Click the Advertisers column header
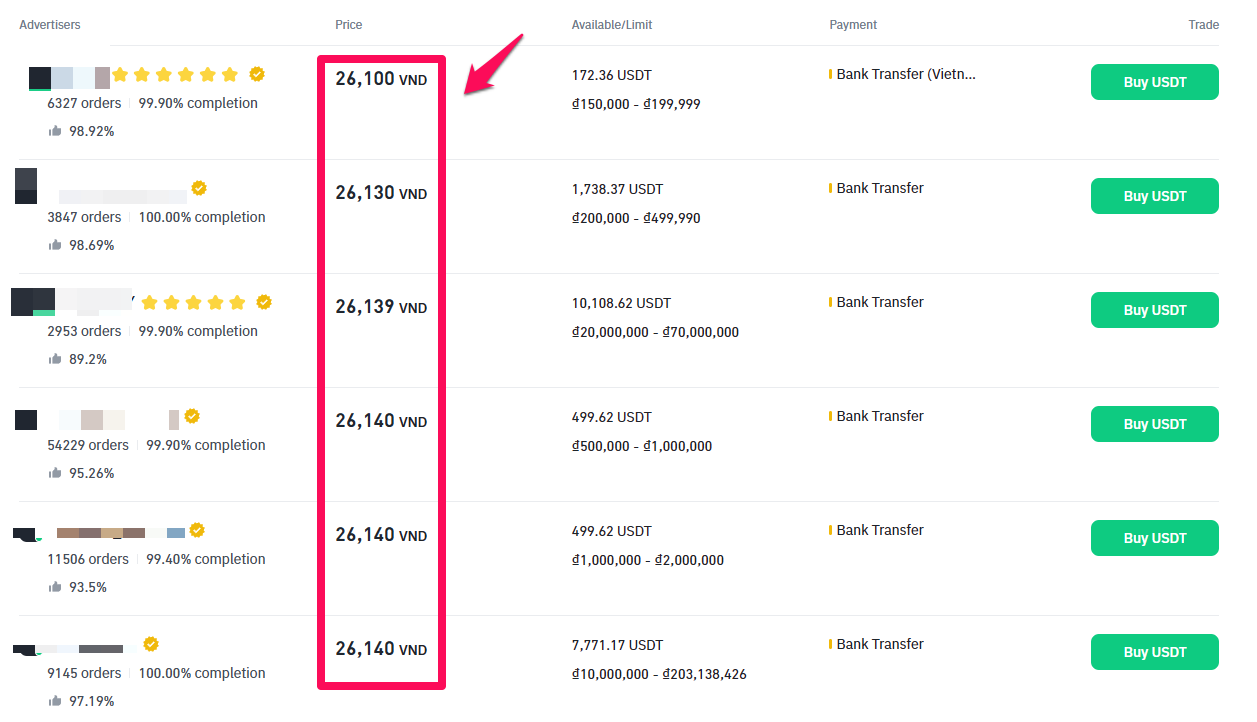This screenshot has height=722, width=1257. (50, 25)
